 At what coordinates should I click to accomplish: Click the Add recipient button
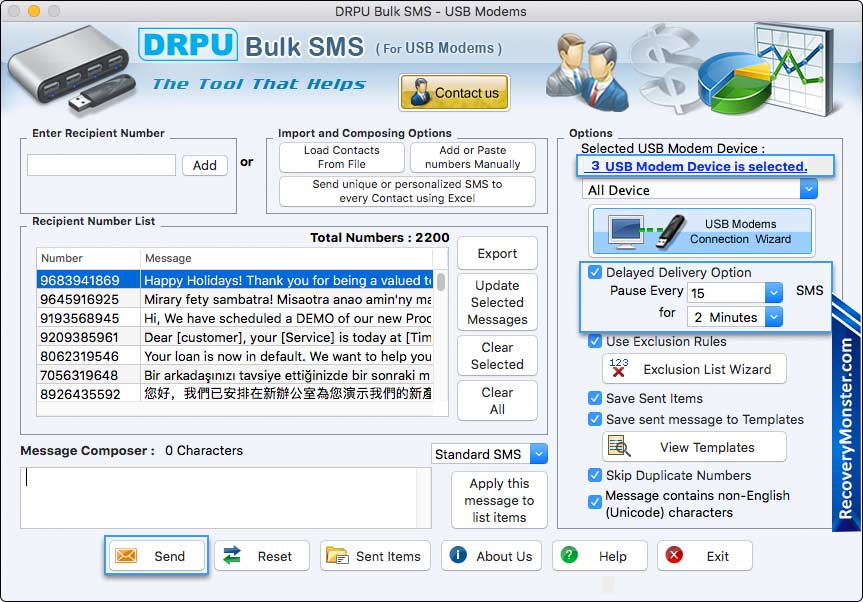point(205,165)
